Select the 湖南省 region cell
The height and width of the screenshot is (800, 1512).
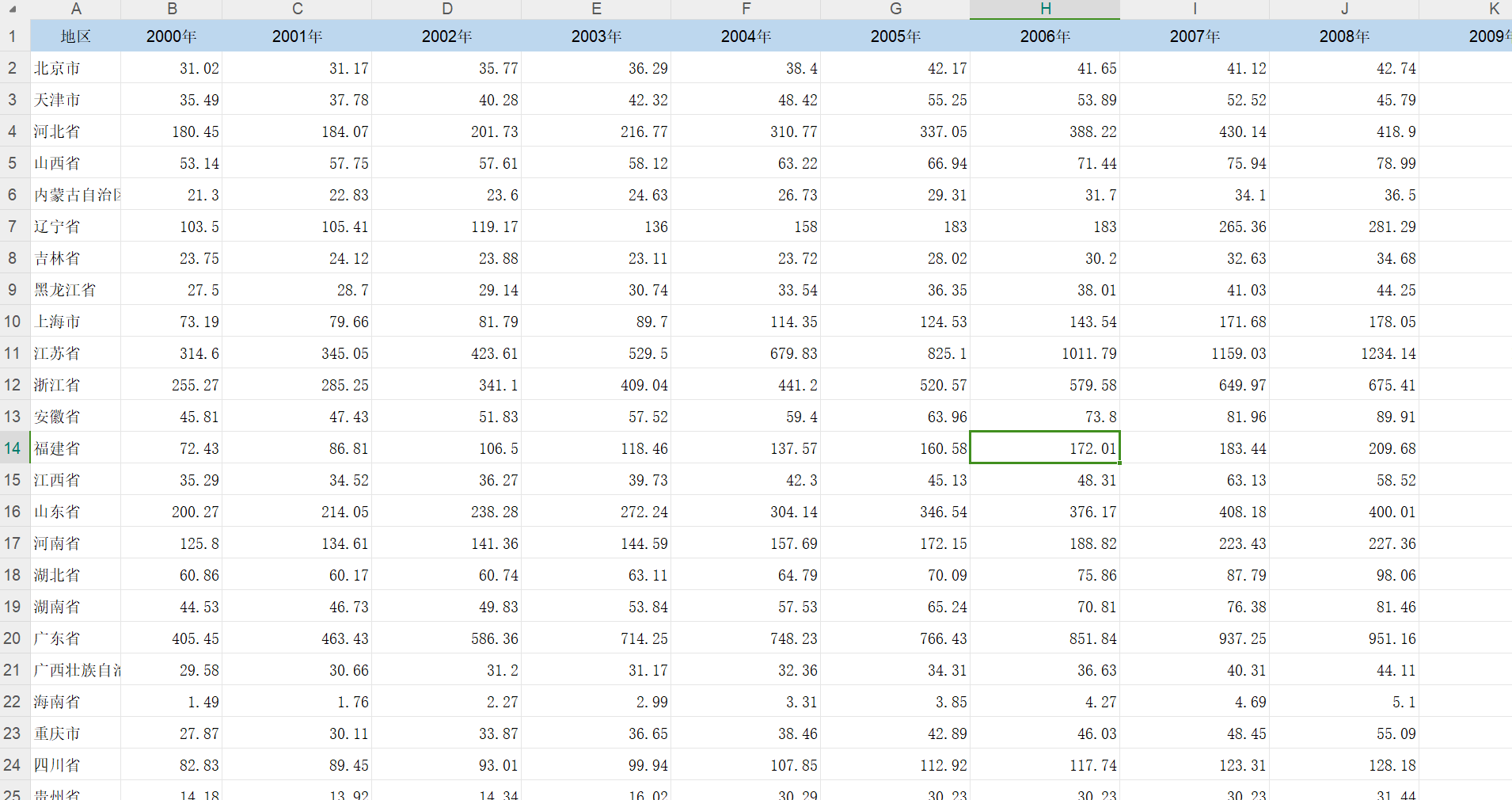tap(76, 607)
